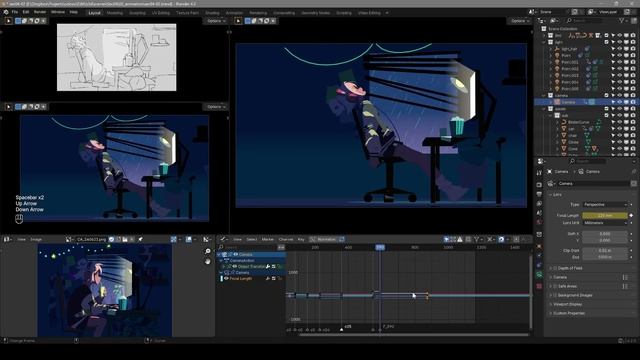The image size is (640, 360).
Task: Click the Focal Length keyframe diamond
Action: [632, 215]
